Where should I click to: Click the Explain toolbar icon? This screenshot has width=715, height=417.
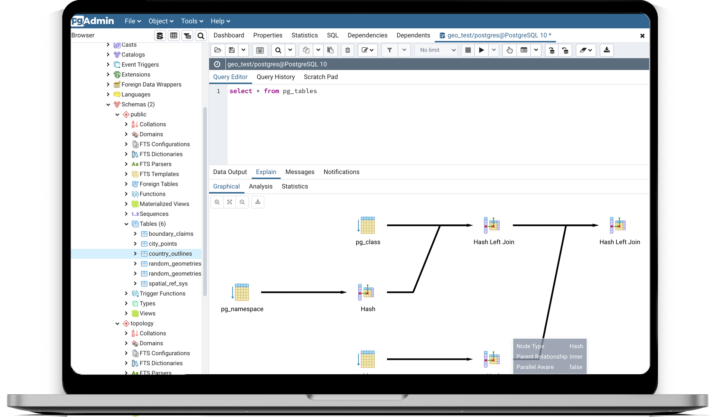click(x=509, y=50)
